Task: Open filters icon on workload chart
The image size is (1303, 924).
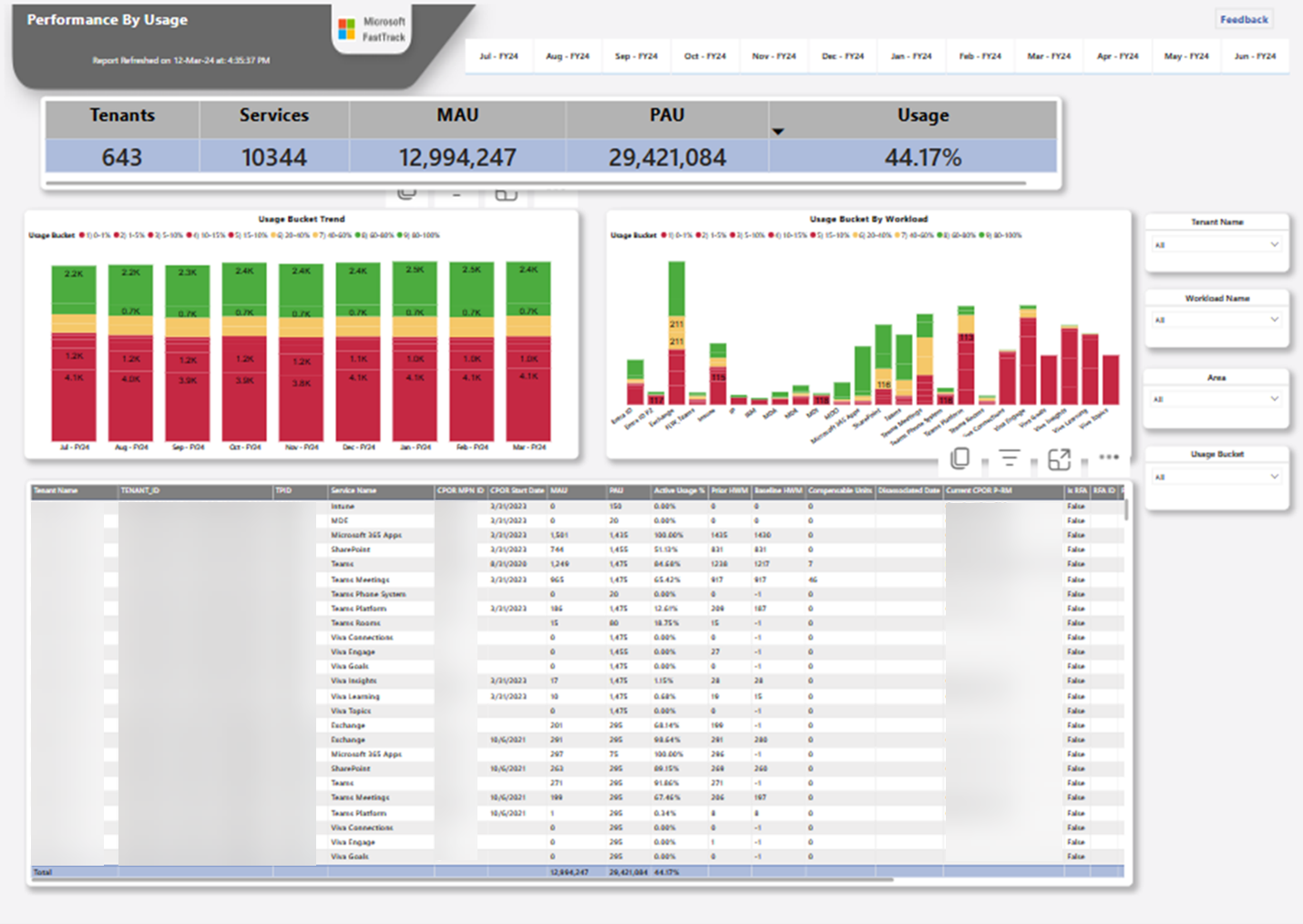Action: [1010, 458]
